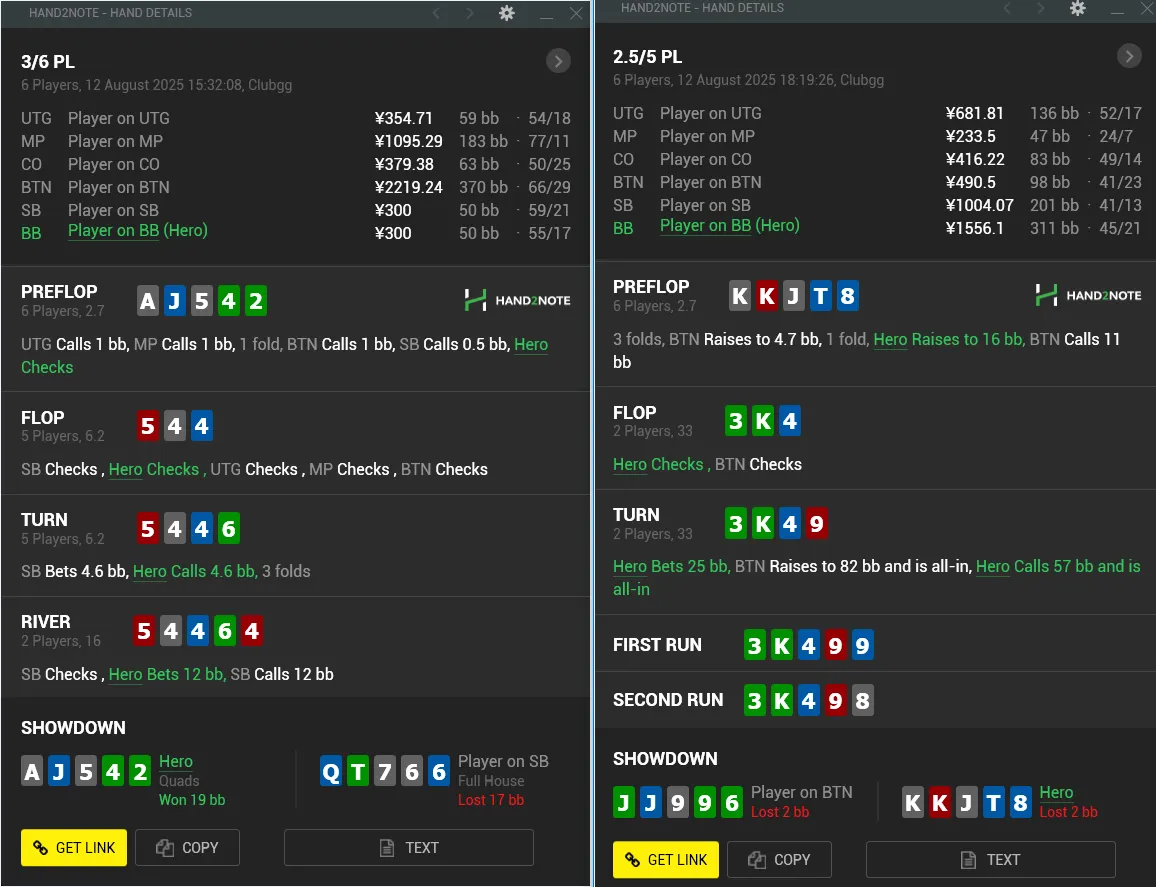Click Hand2Note logo in 2.5/5 PL preflop
This screenshot has width=1156, height=887.
[x=1087, y=294]
